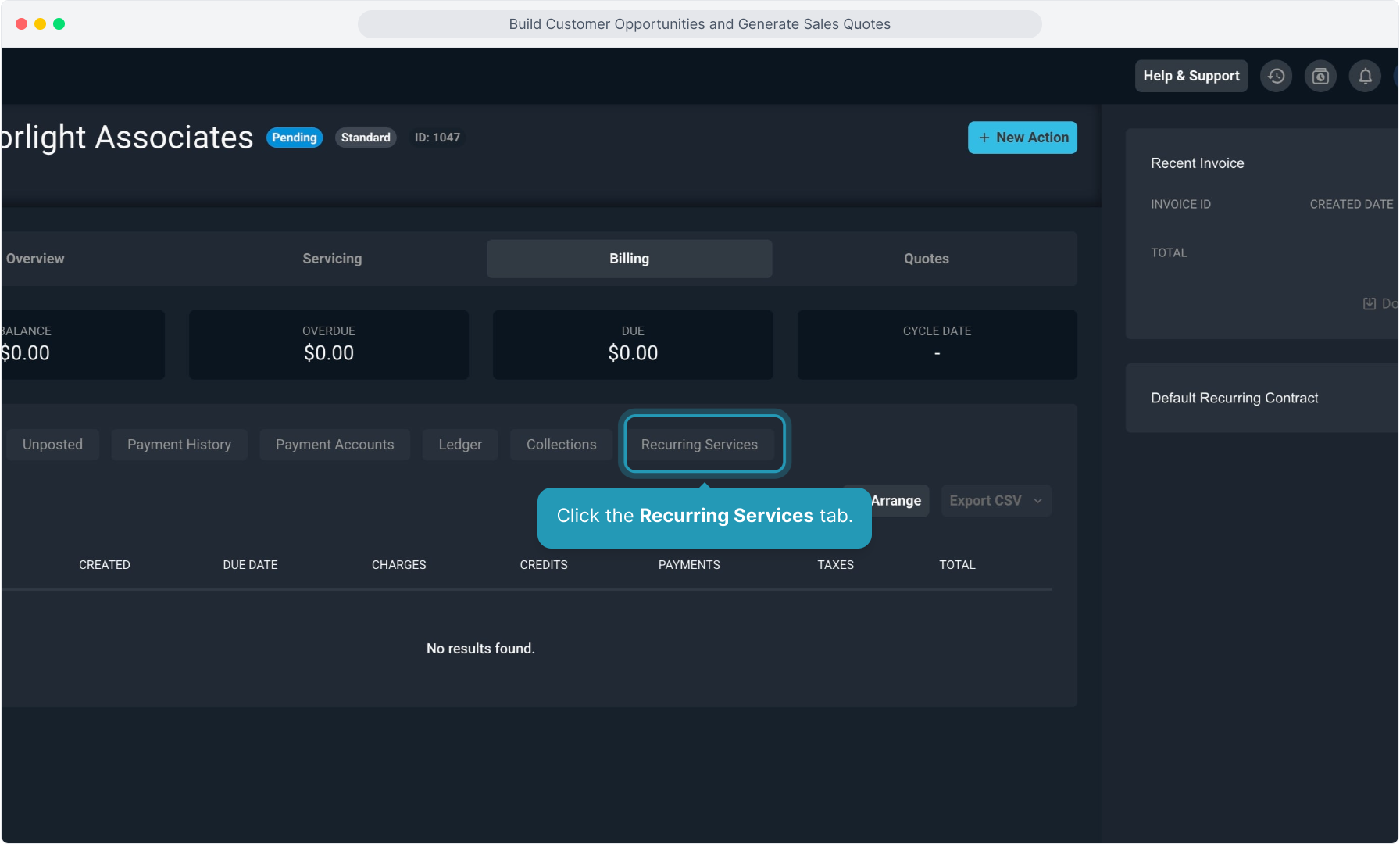Go to the Overview tab
Screen dimensions: 1400x844
(x=35, y=259)
